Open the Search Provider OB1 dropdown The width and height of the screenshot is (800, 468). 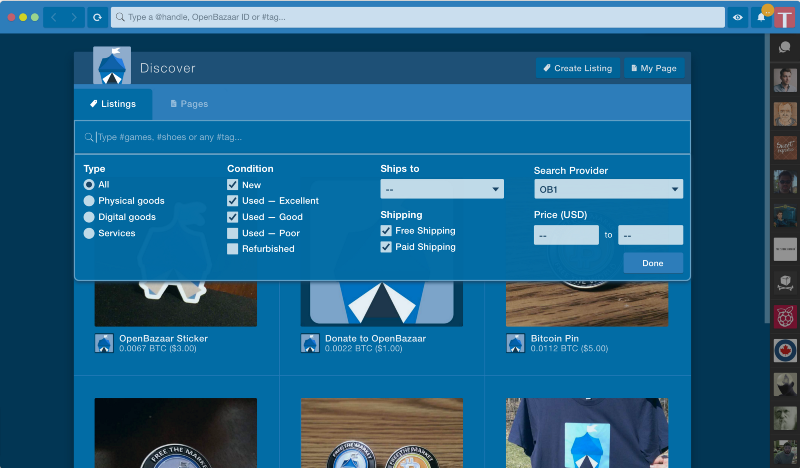(608, 189)
